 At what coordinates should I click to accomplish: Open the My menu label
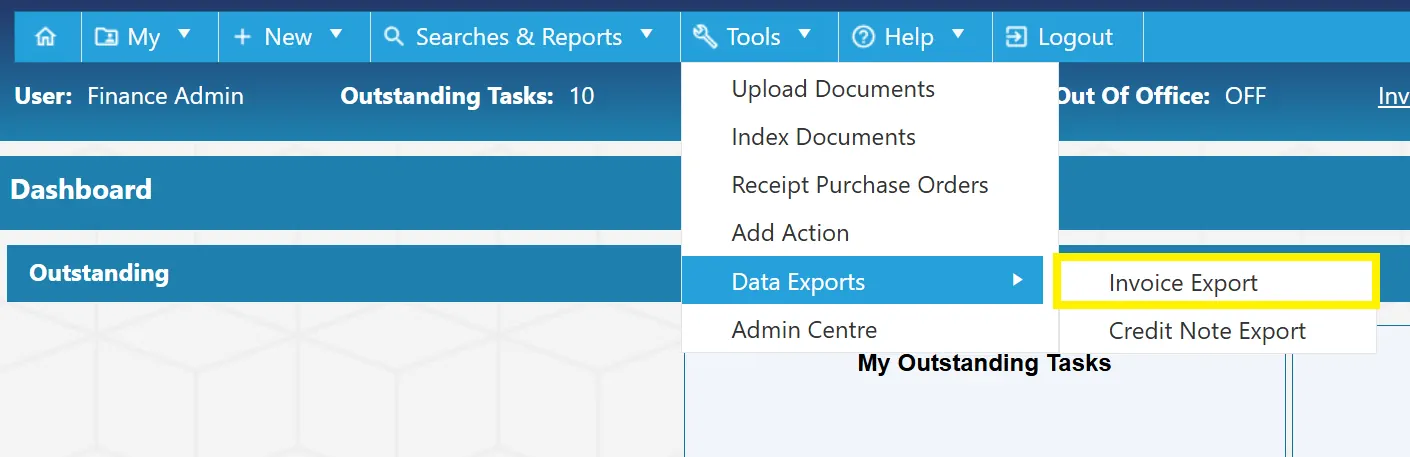tap(144, 37)
